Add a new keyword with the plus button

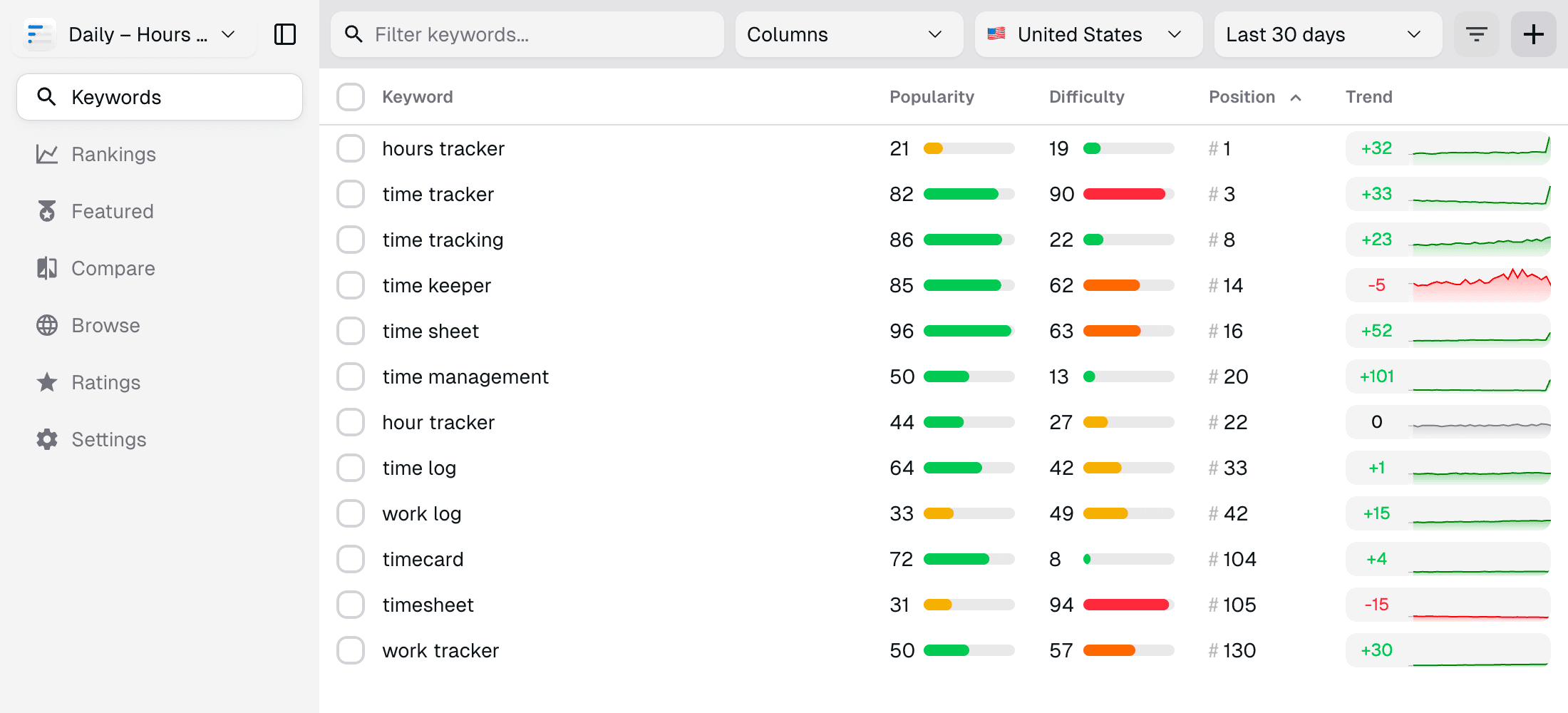click(1533, 34)
